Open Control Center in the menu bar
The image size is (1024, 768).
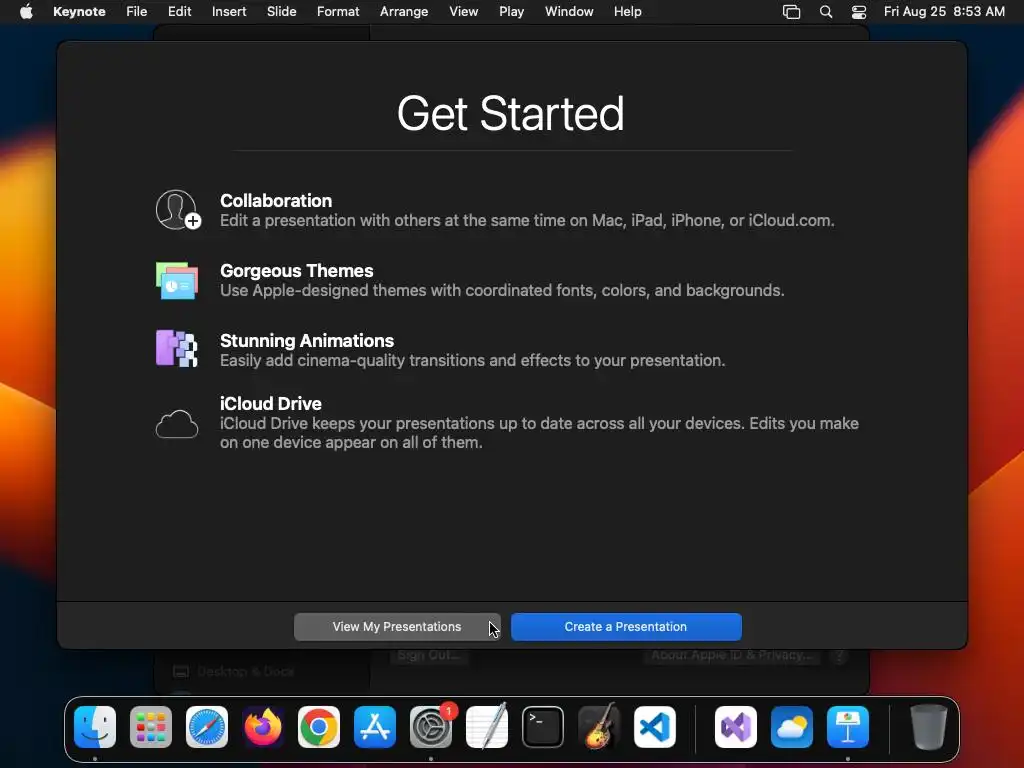[x=859, y=12]
